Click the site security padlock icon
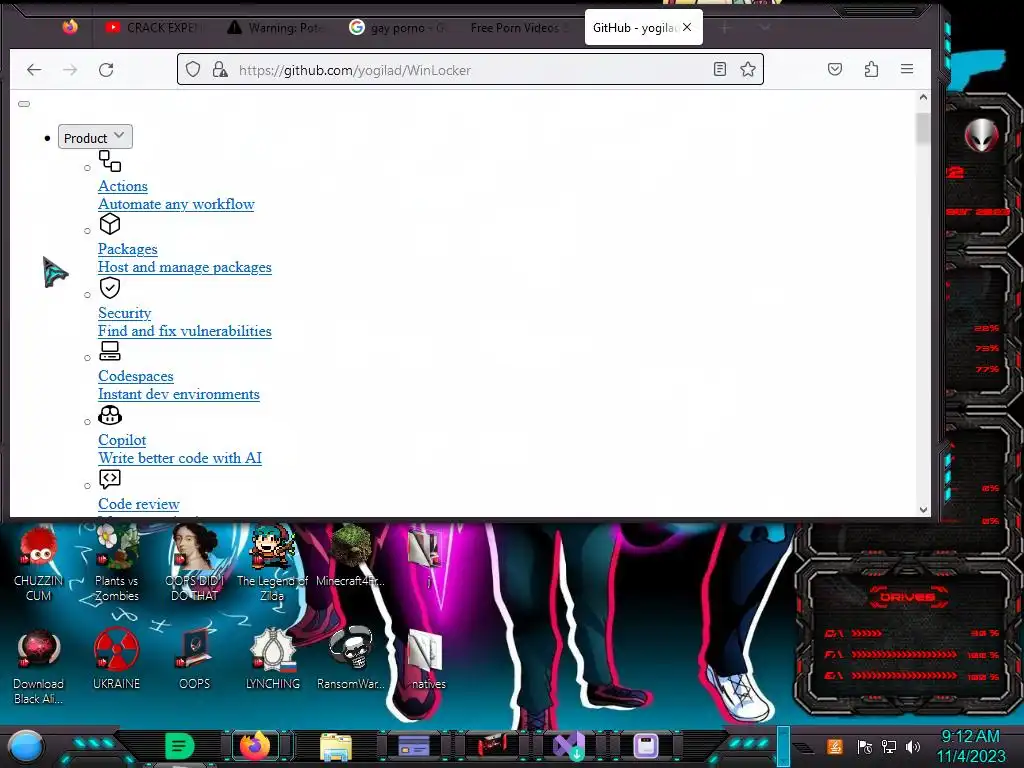Image resolution: width=1024 pixels, height=768 pixels. [220, 69]
